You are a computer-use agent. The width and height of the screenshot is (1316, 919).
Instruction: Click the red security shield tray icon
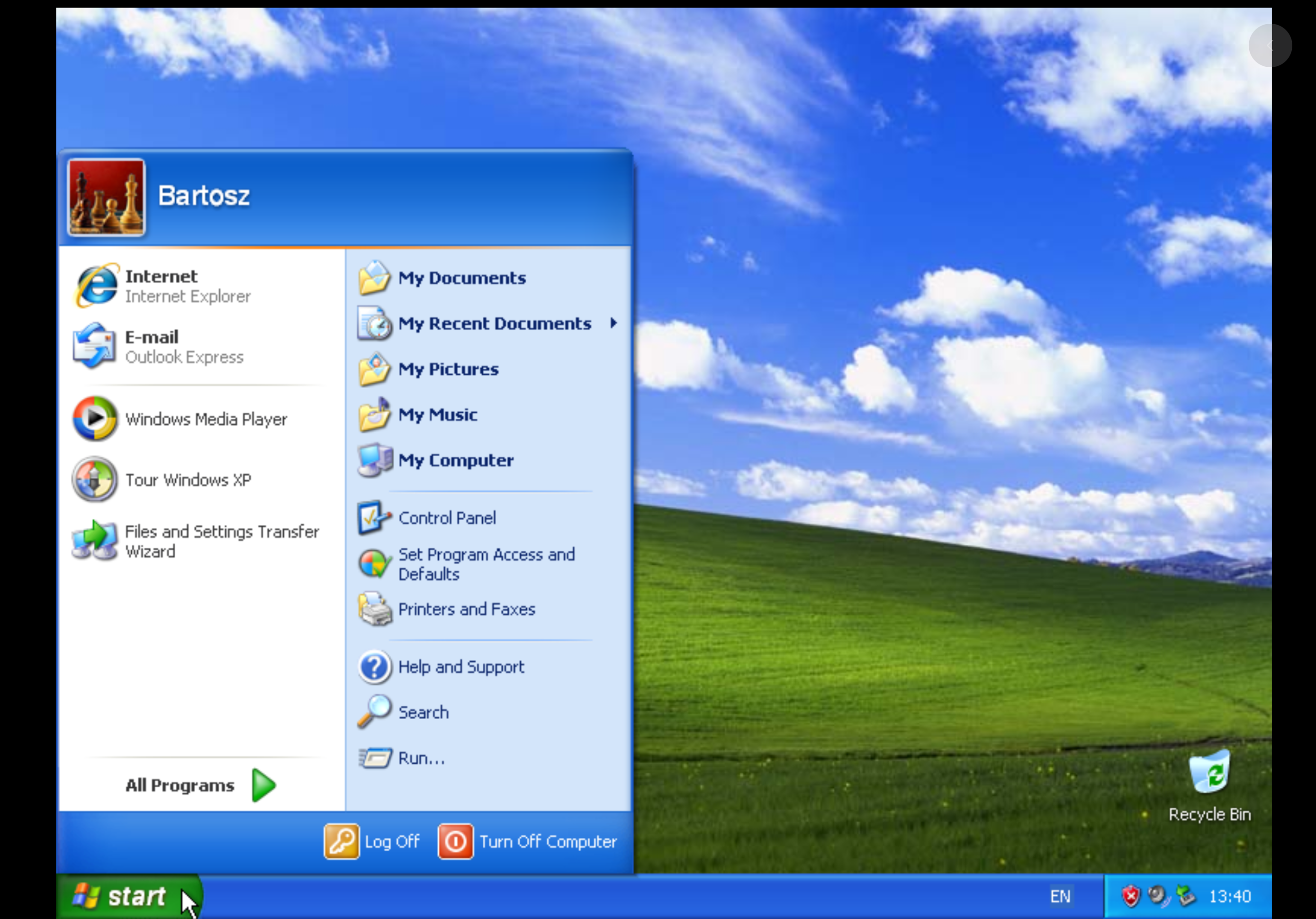(x=1131, y=896)
